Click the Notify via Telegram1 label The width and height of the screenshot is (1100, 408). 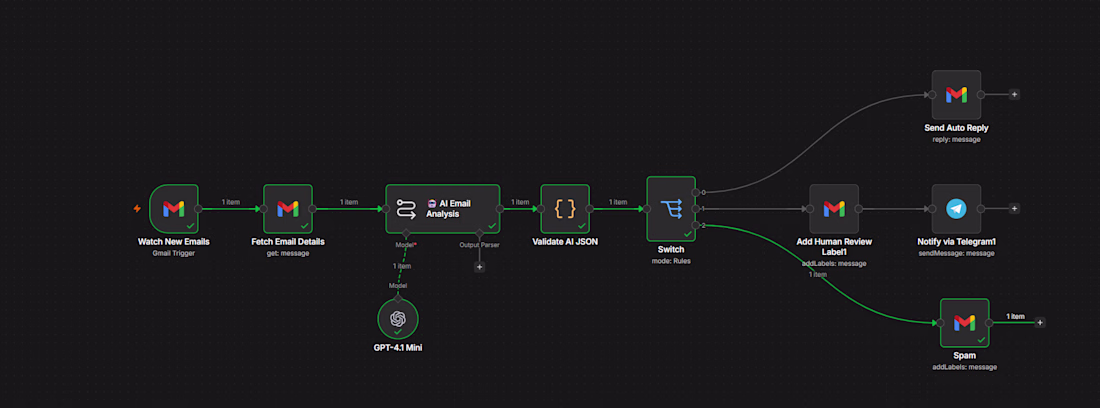956,242
